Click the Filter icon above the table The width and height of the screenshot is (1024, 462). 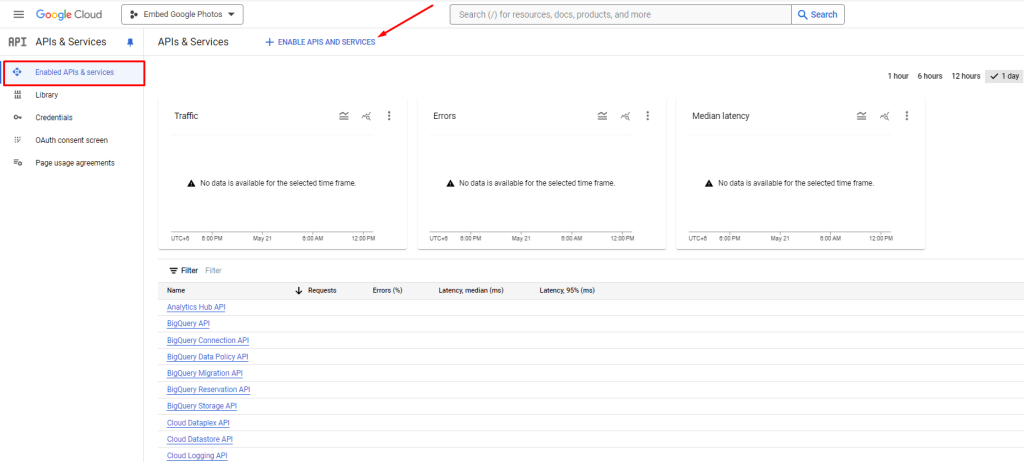[174, 270]
